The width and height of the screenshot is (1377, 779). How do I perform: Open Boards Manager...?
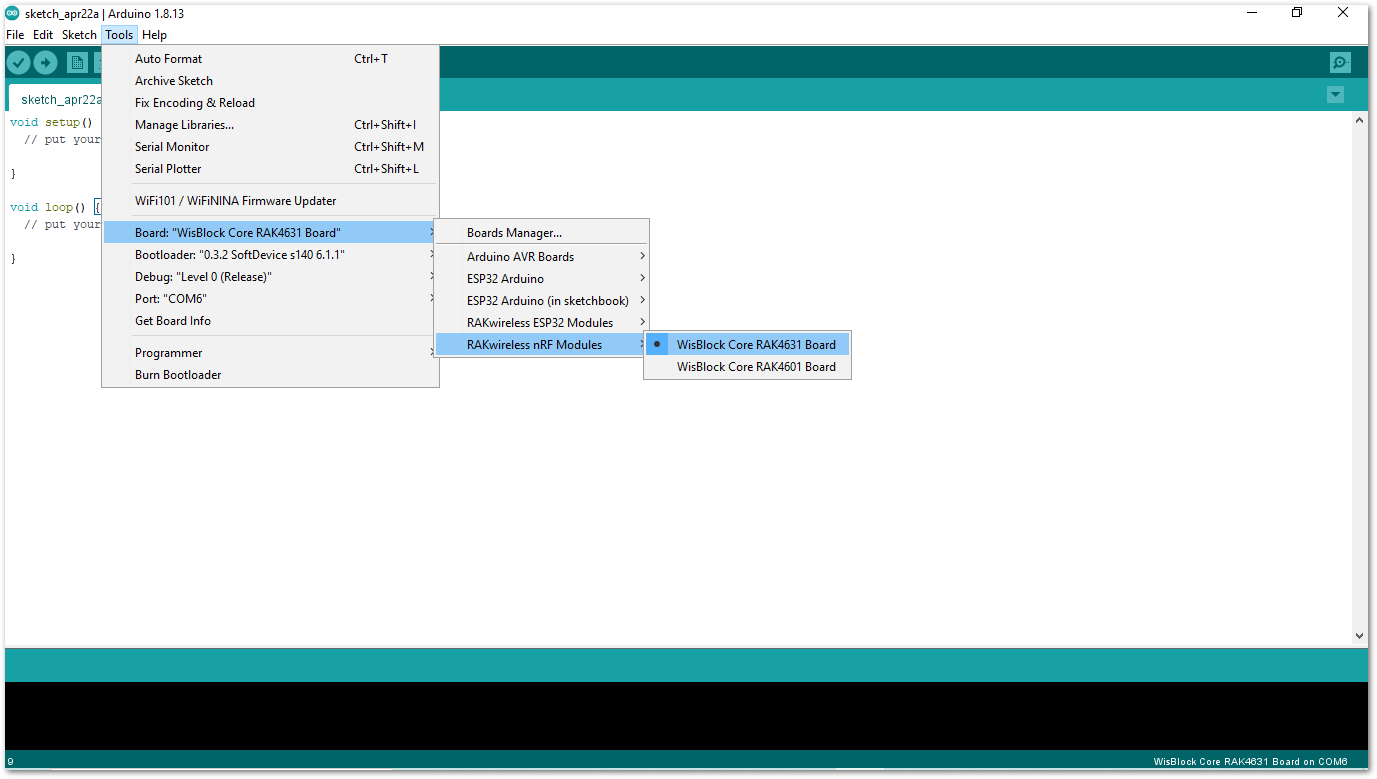coord(542,233)
